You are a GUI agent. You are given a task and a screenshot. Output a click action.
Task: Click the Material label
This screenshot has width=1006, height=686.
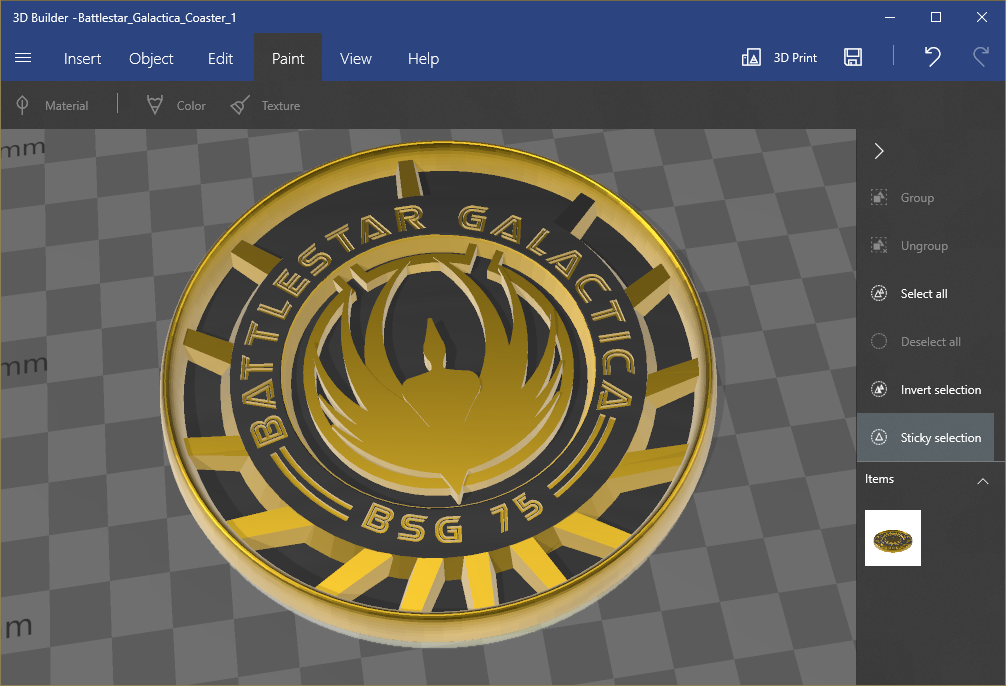[x=67, y=106]
